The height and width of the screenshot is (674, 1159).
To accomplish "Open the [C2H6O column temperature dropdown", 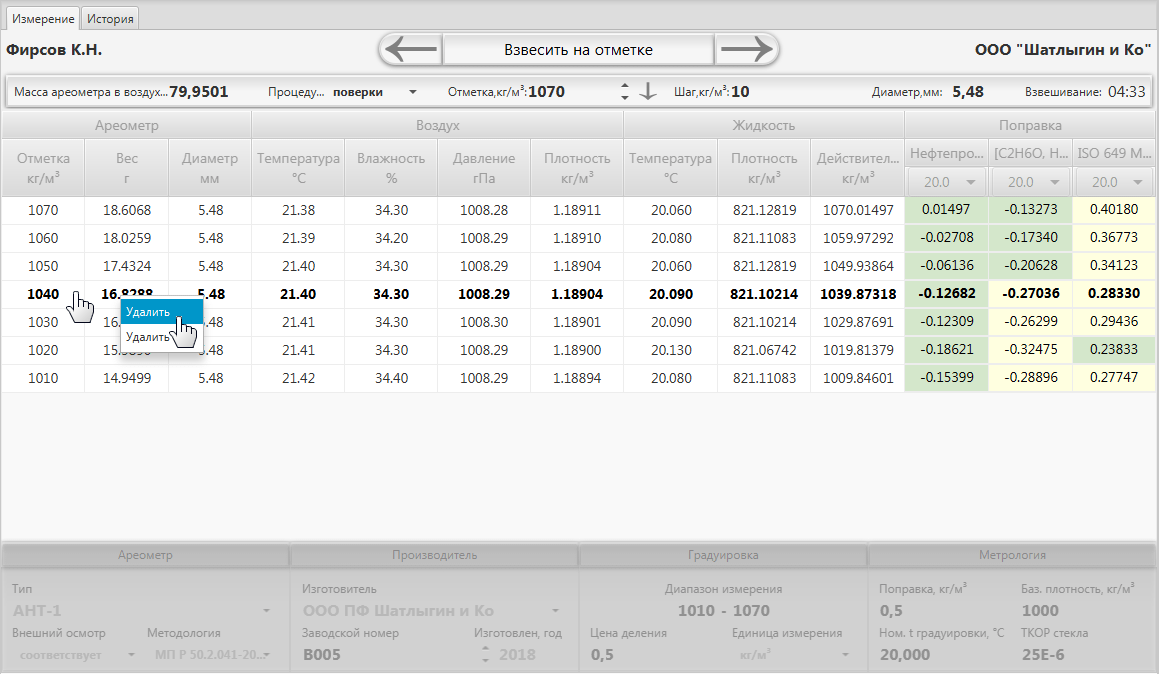I will pos(1030,182).
